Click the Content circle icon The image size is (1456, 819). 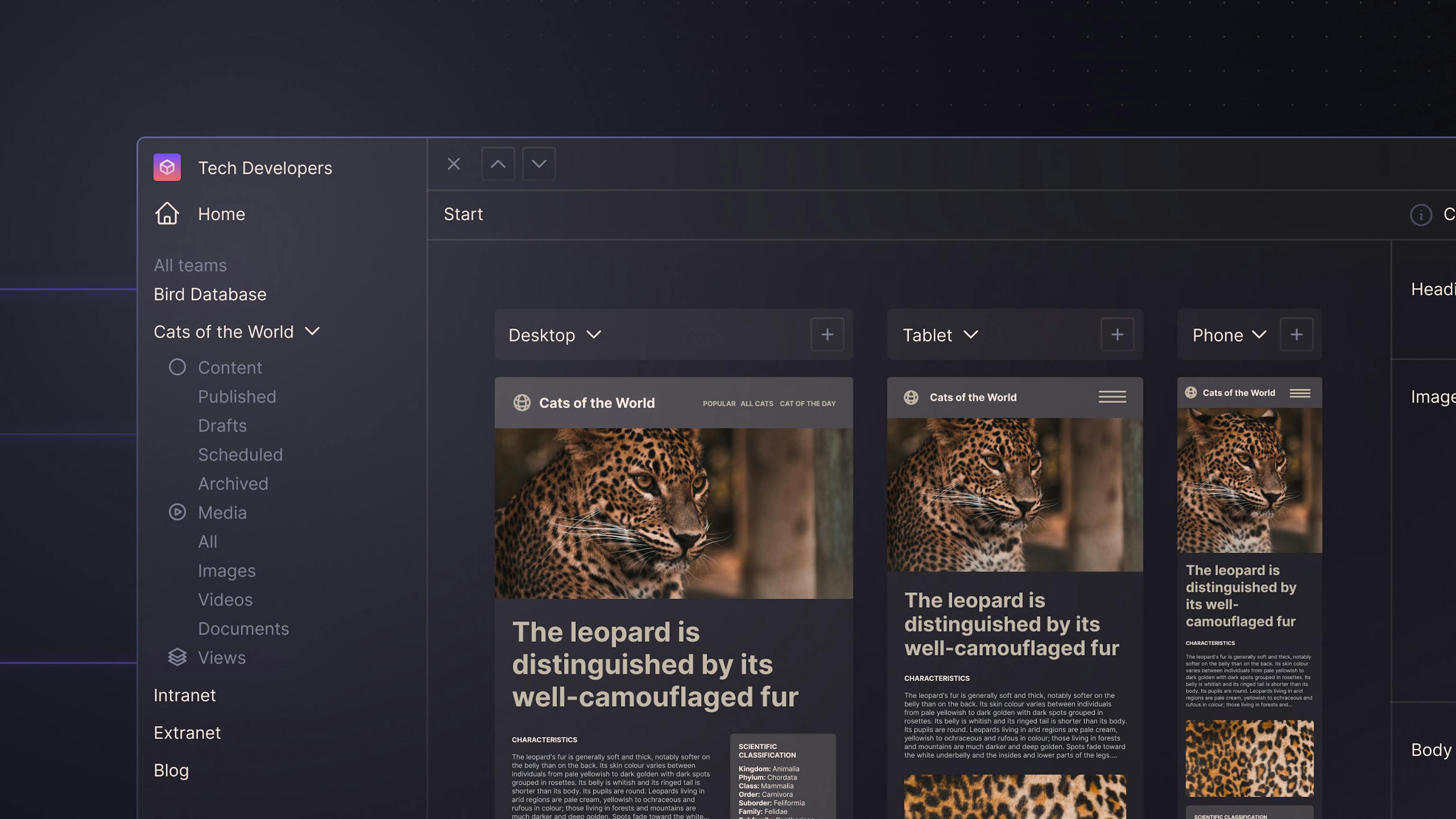(177, 367)
